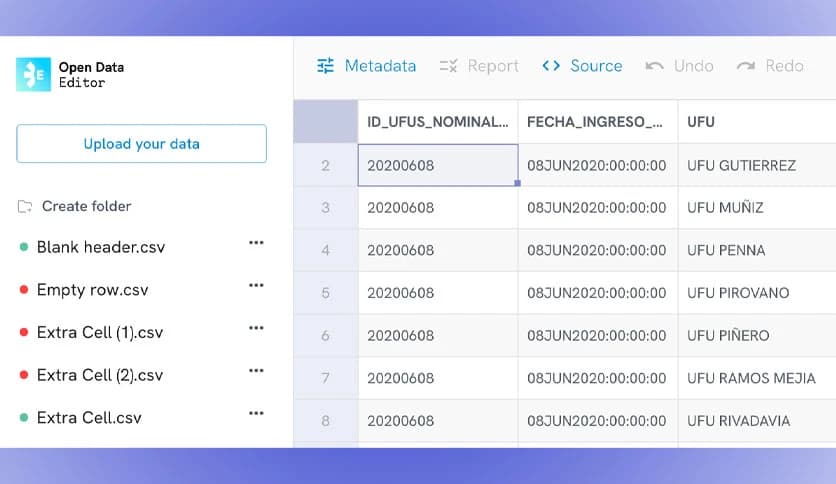836x484 pixels.
Task: Open the Extra Cell.csv file
Action: click(x=89, y=418)
